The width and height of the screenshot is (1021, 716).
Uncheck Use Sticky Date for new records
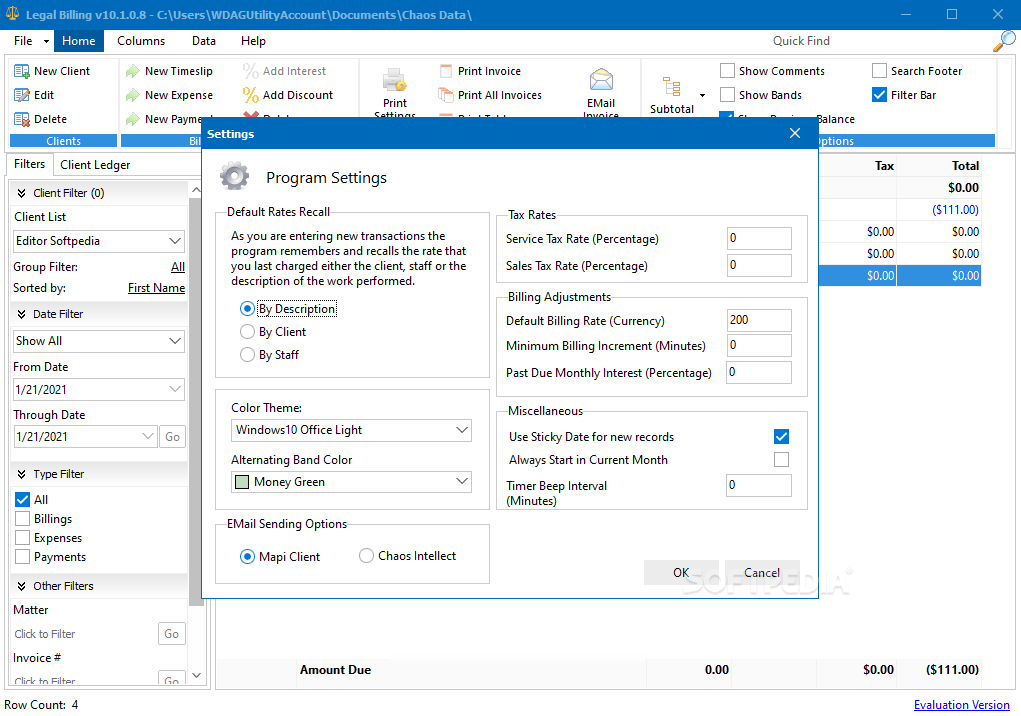780,436
